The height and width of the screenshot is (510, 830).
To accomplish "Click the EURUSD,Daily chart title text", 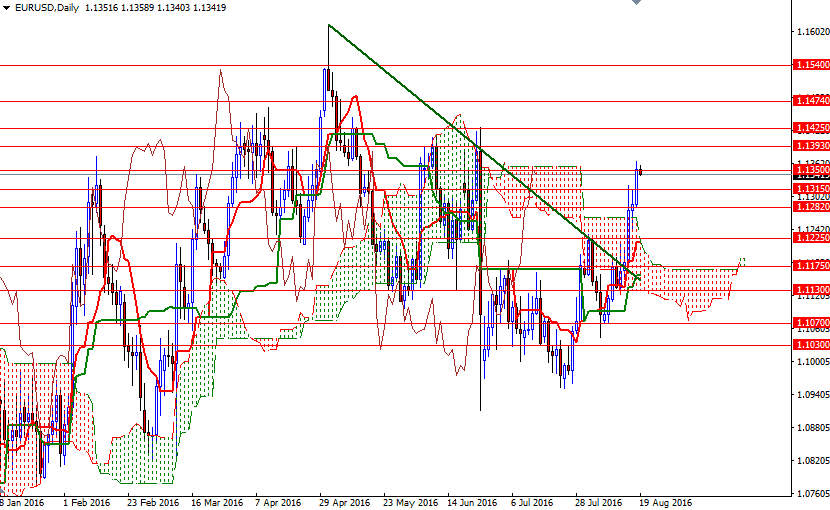I will (x=47, y=8).
